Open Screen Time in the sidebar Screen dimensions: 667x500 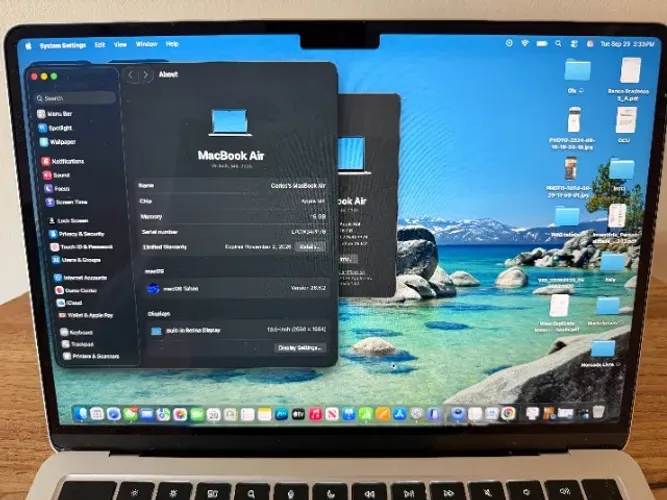[x=67, y=202]
